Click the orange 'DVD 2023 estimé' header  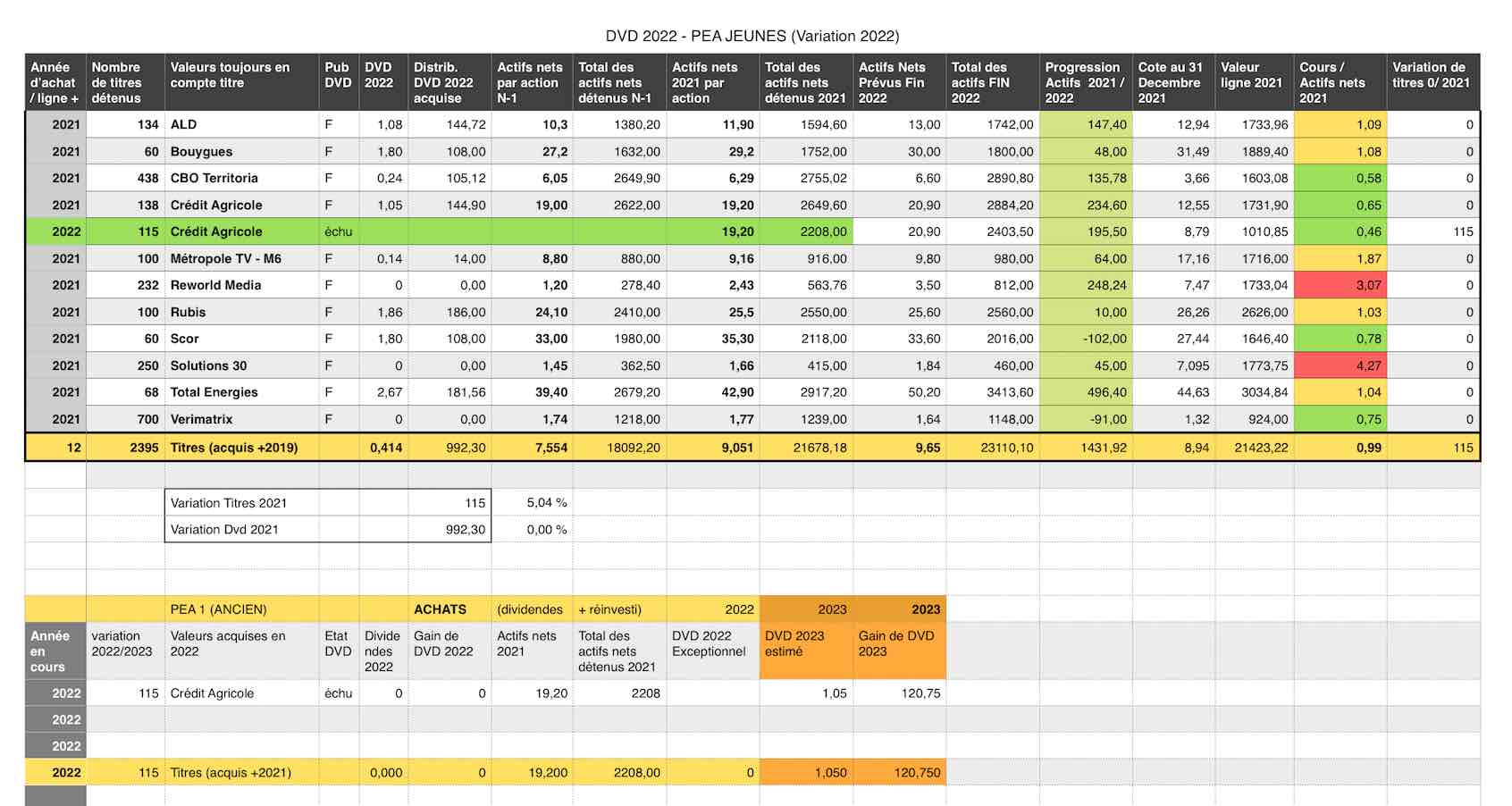[806, 651]
